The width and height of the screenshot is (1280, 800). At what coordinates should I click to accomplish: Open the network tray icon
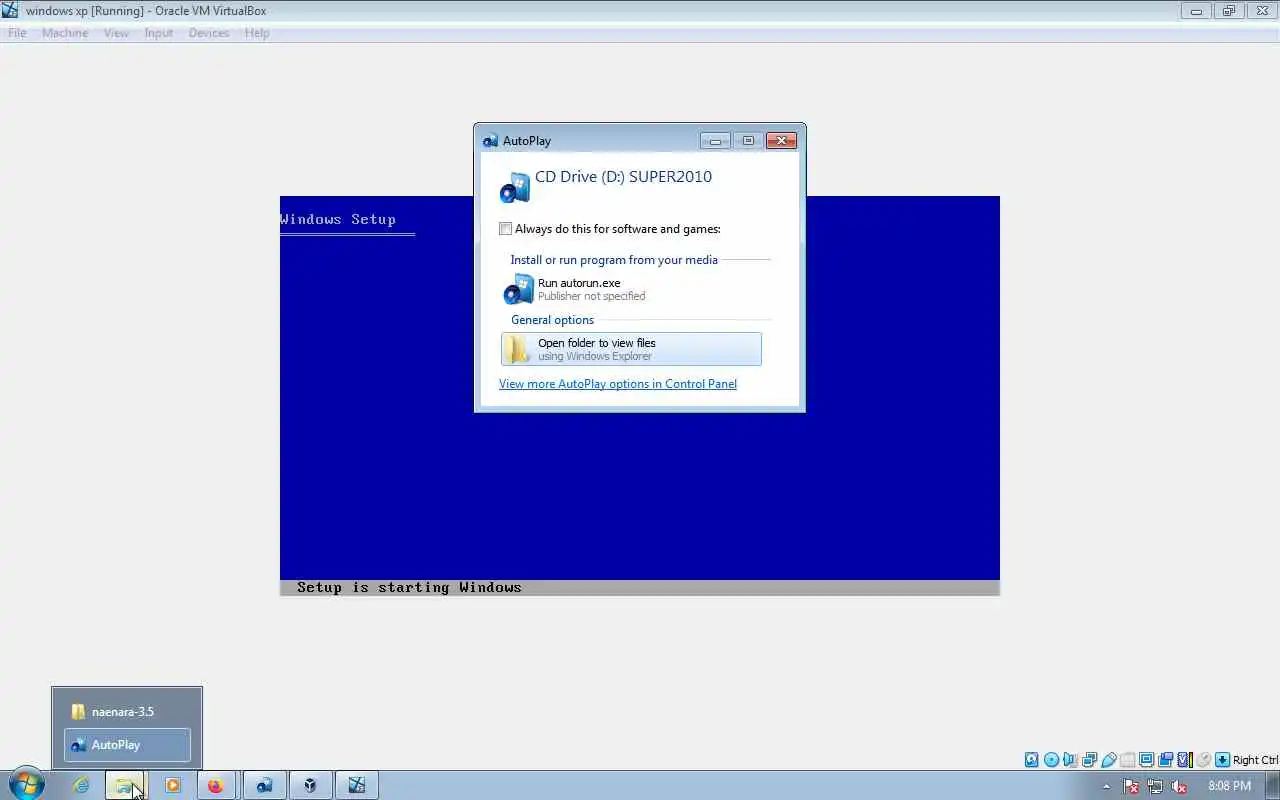tap(1155, 786)
